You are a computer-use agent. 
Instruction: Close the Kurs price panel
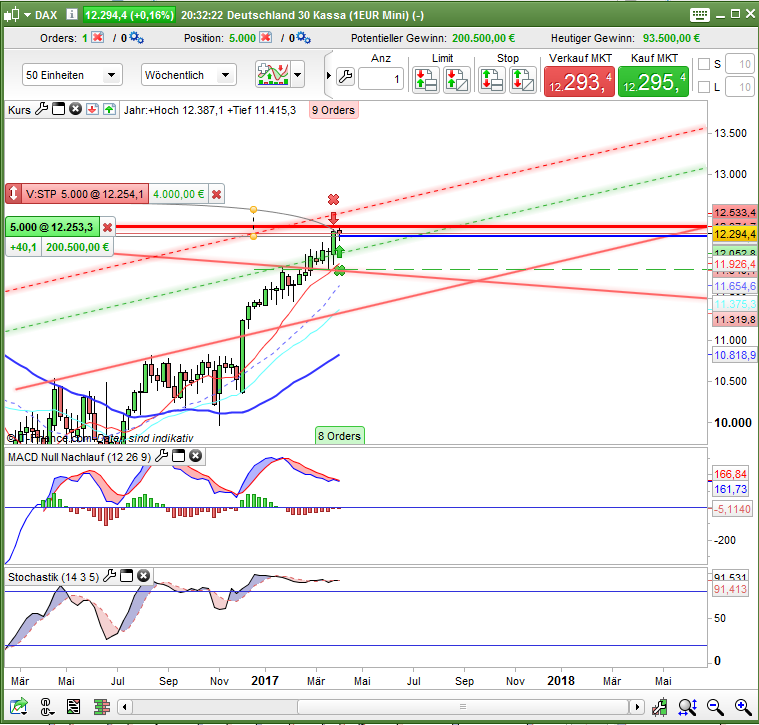pos(75,109)
